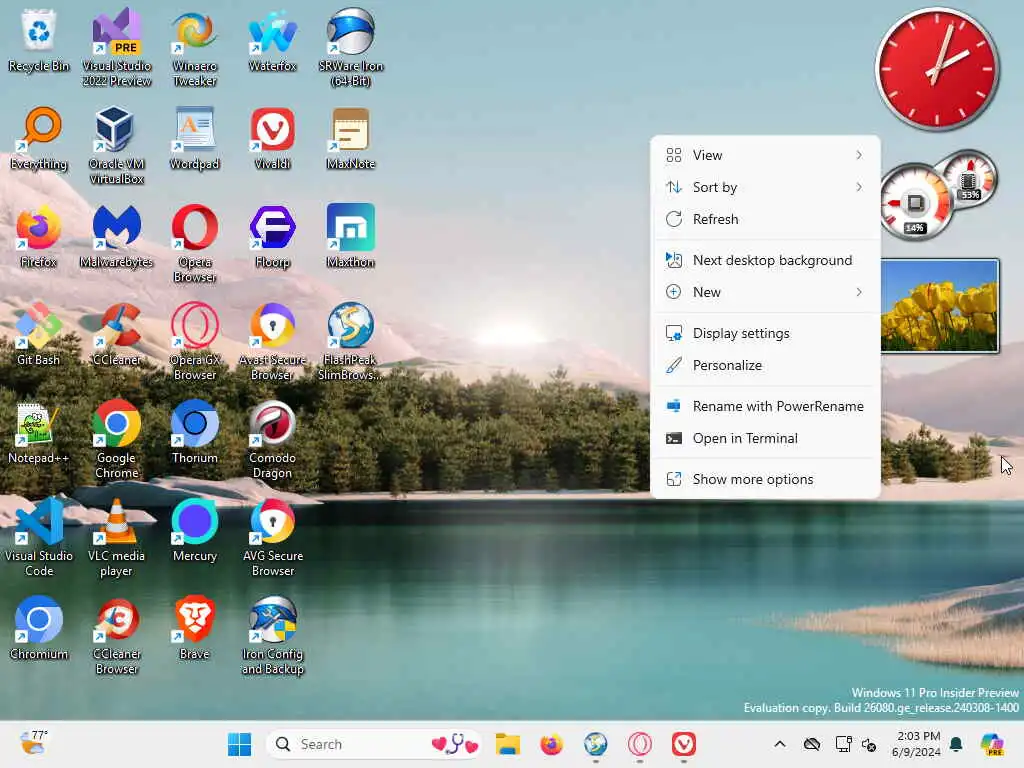The image size is (1024, 768).
Task: Choose Refresh in the context menu
Action: coord(765,219)
